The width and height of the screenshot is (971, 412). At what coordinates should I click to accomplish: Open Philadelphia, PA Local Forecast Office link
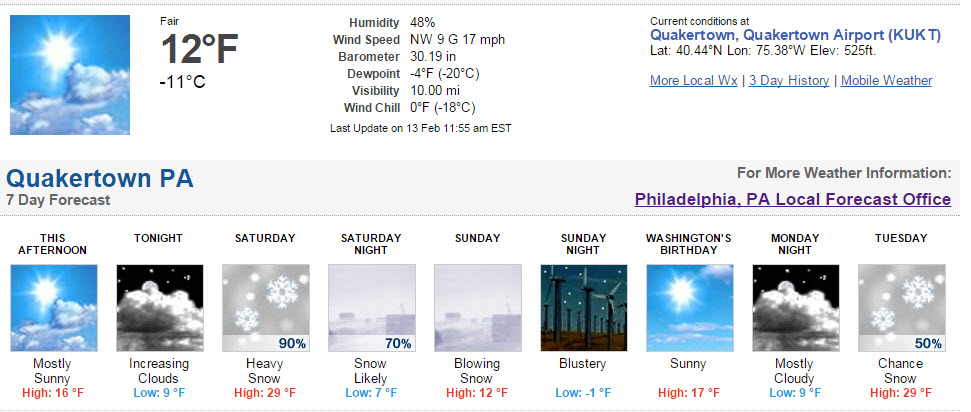pos(793,199)
